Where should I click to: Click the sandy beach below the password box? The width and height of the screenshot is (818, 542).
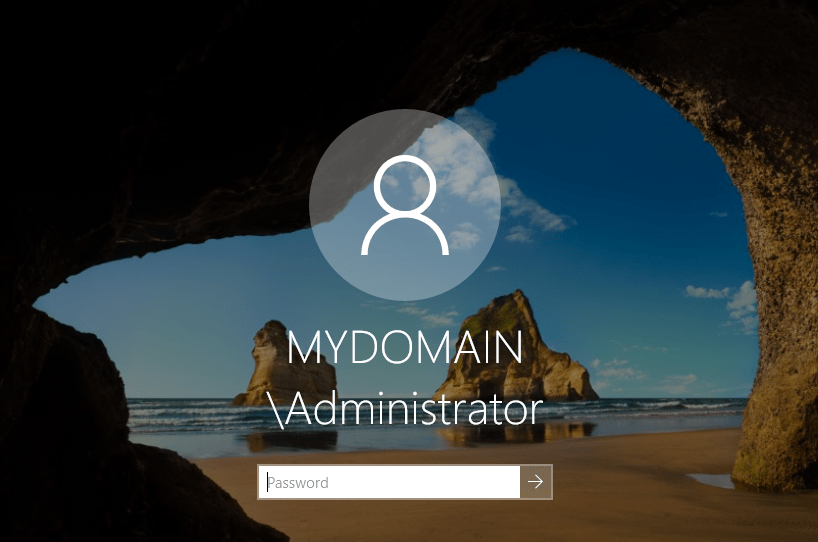click(420, 520)
